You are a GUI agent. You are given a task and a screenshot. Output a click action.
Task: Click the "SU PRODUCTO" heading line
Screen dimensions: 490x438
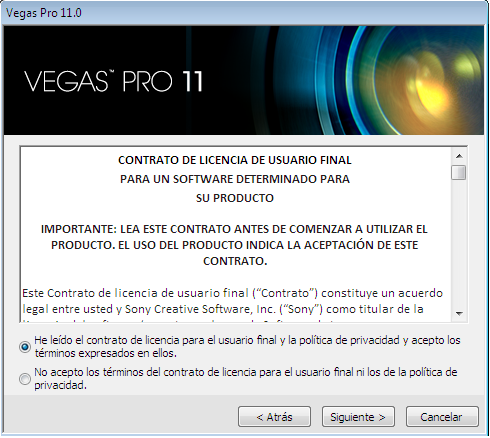235,198
